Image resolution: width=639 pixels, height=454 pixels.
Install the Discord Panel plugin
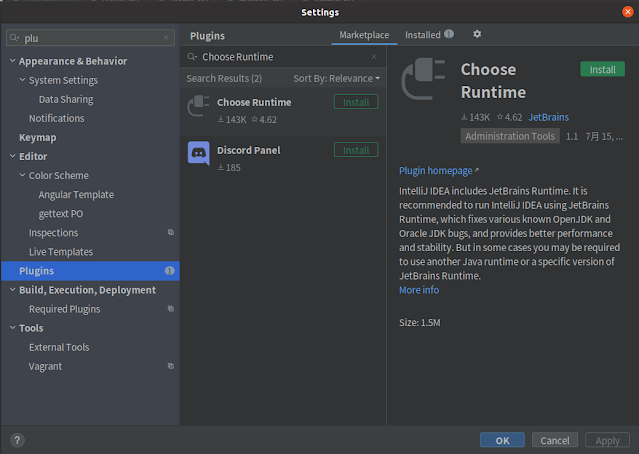(x=356, y=150)
